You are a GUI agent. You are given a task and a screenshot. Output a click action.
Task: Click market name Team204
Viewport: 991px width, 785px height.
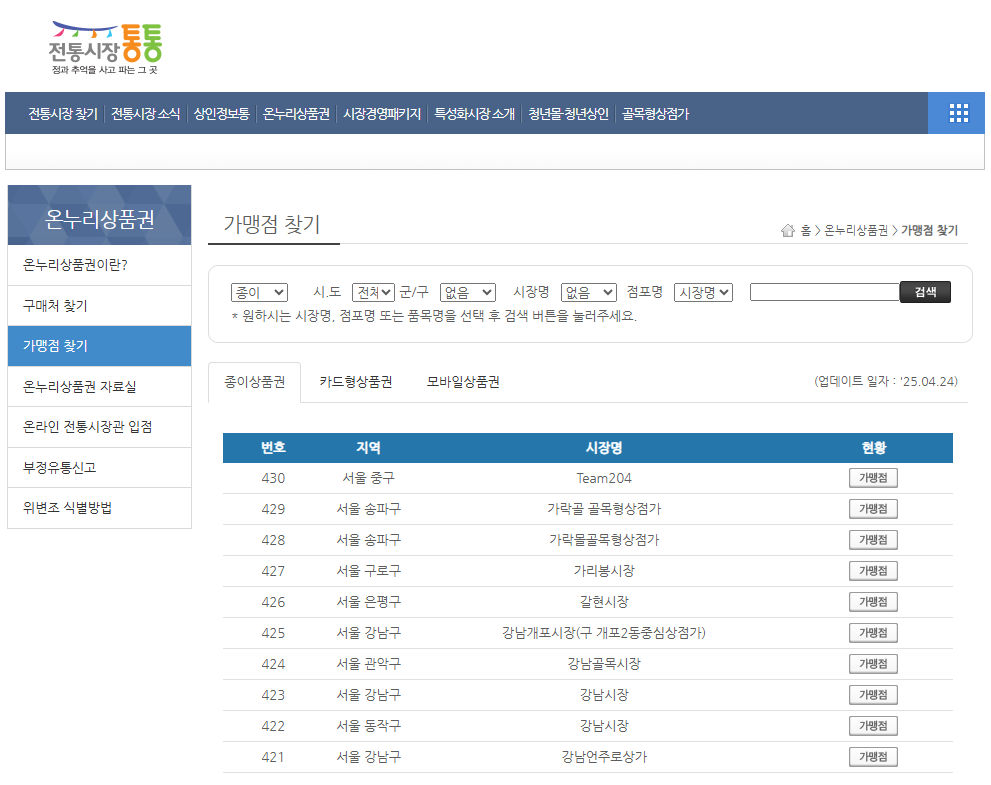pyautogui.click(x=604, y=478)
